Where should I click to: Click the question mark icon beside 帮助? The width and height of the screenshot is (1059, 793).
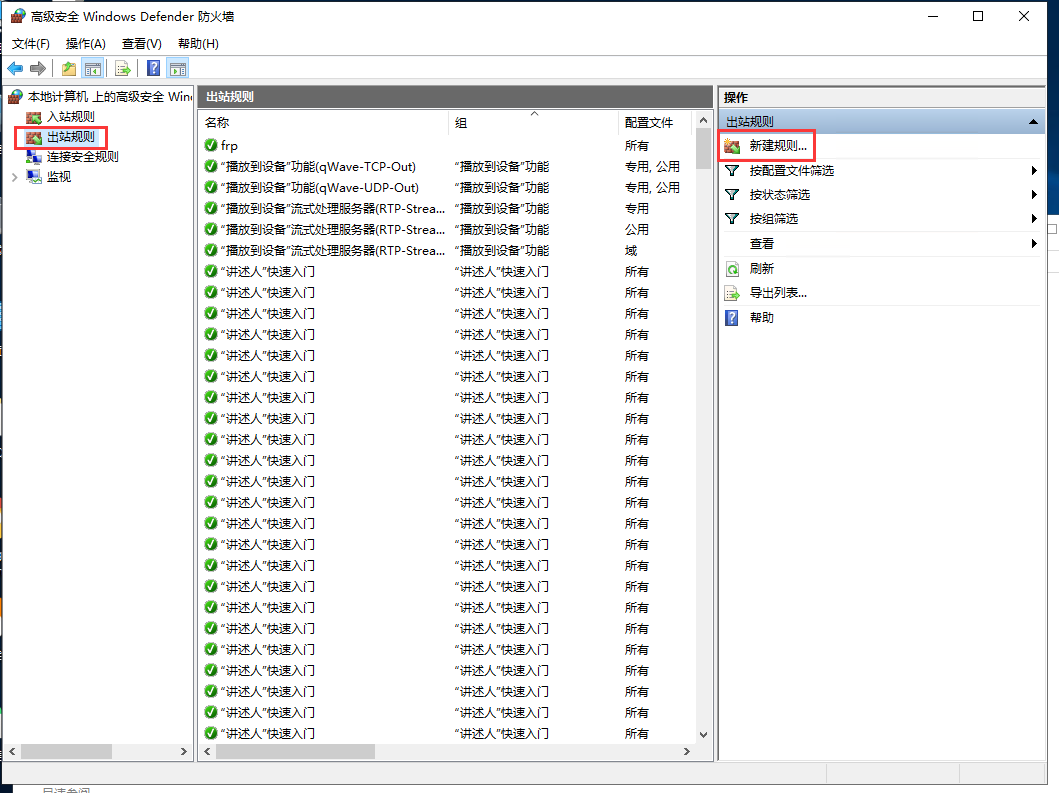(731, 317)
